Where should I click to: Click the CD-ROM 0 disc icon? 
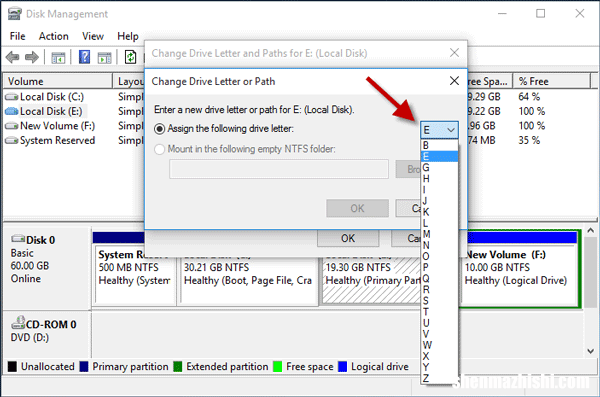(18, 323)
